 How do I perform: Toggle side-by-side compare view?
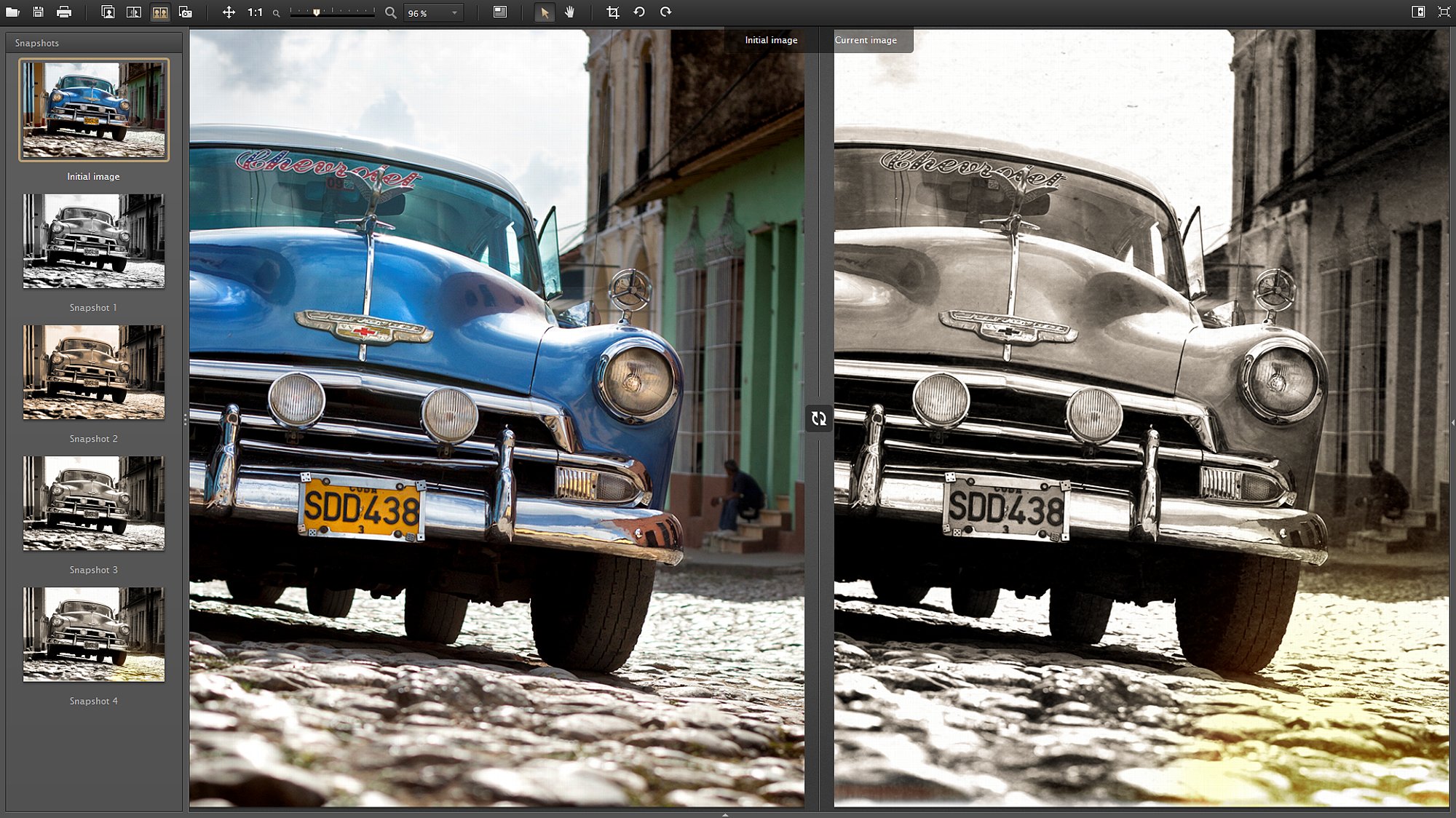[x=160, y=12]
